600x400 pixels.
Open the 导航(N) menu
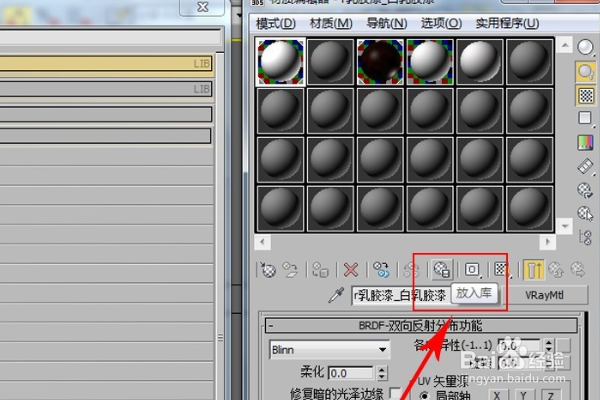pyautogui.click(x=386, y=23)
